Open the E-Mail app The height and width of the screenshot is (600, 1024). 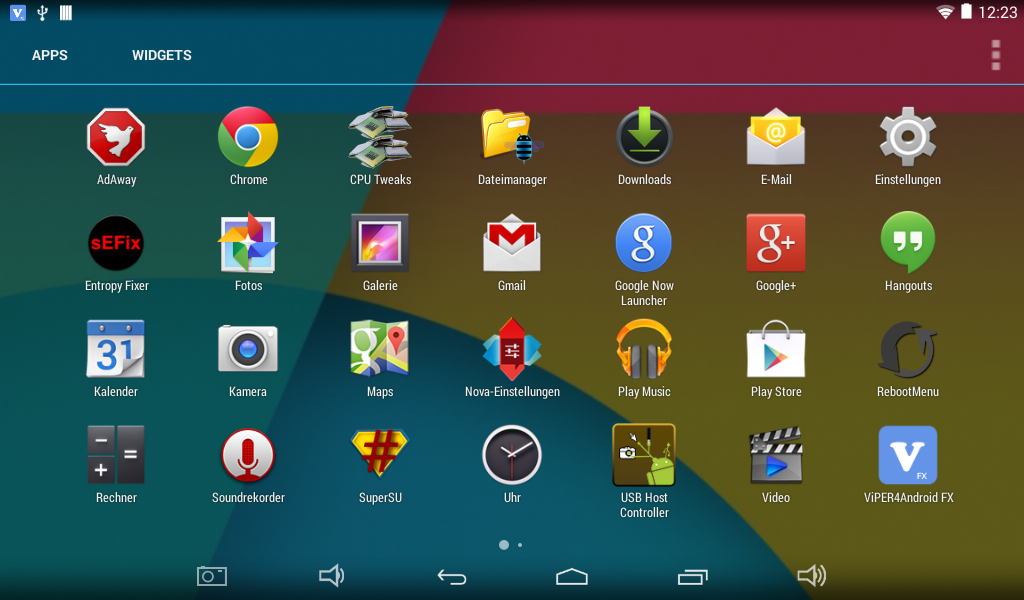776,137
